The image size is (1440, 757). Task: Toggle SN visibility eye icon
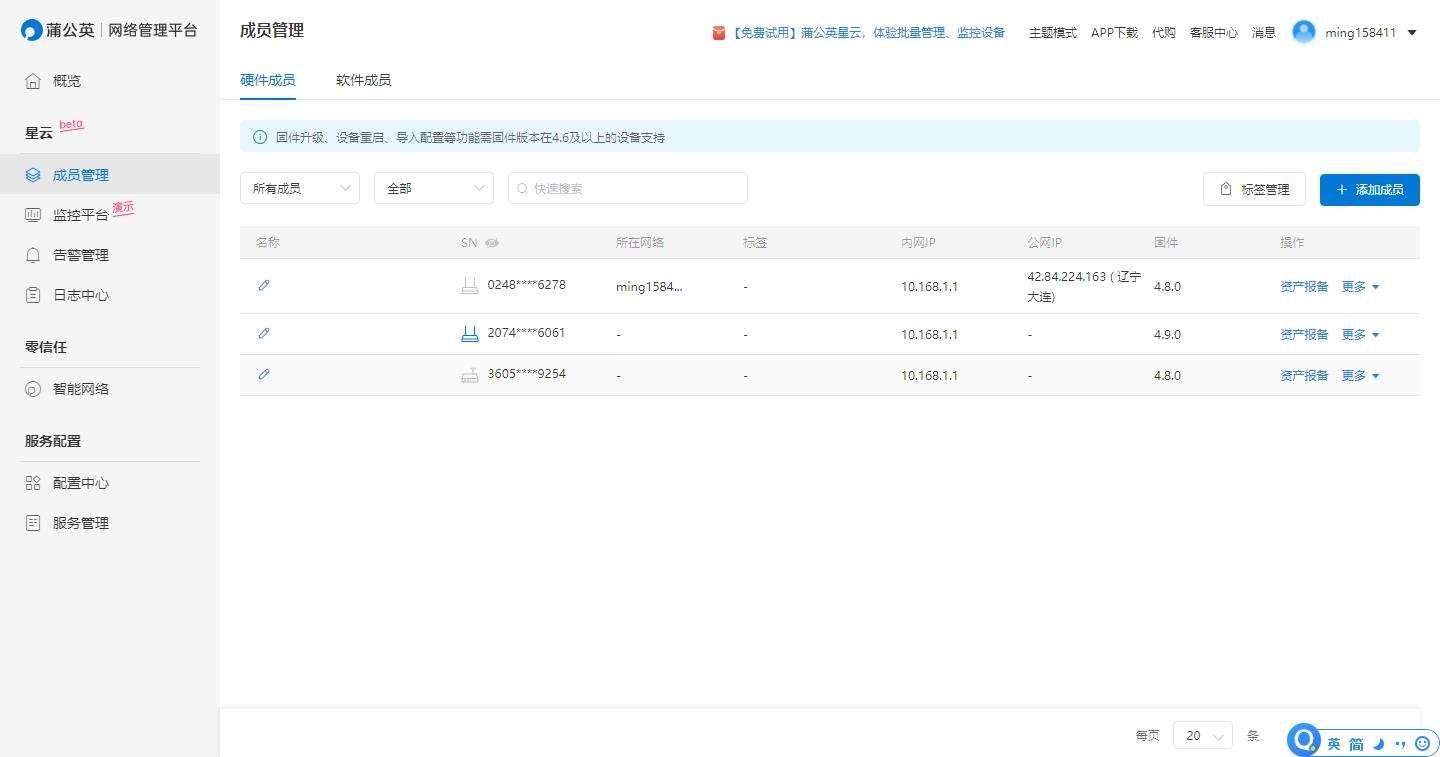pos(492,243)
